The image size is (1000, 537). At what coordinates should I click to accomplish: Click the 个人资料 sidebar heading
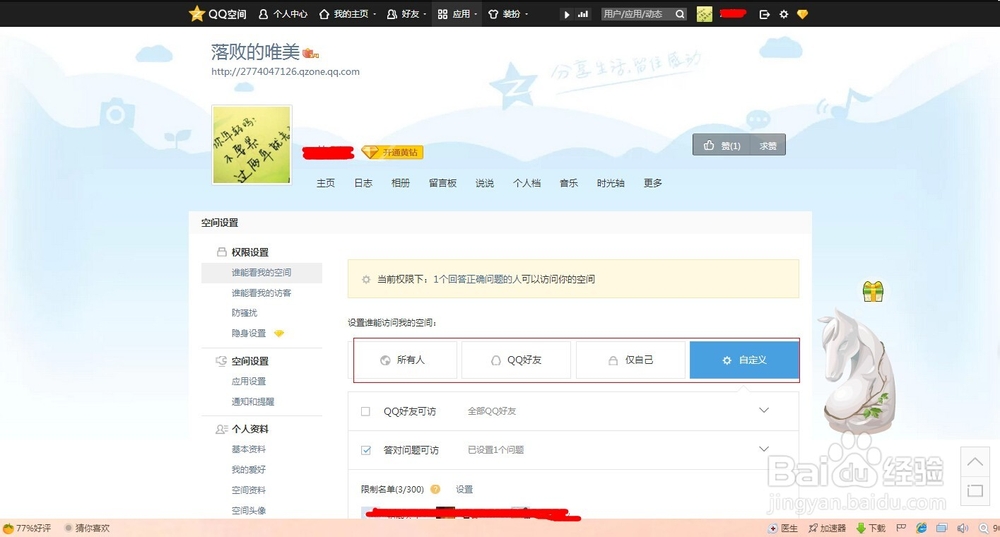point(249,429)
